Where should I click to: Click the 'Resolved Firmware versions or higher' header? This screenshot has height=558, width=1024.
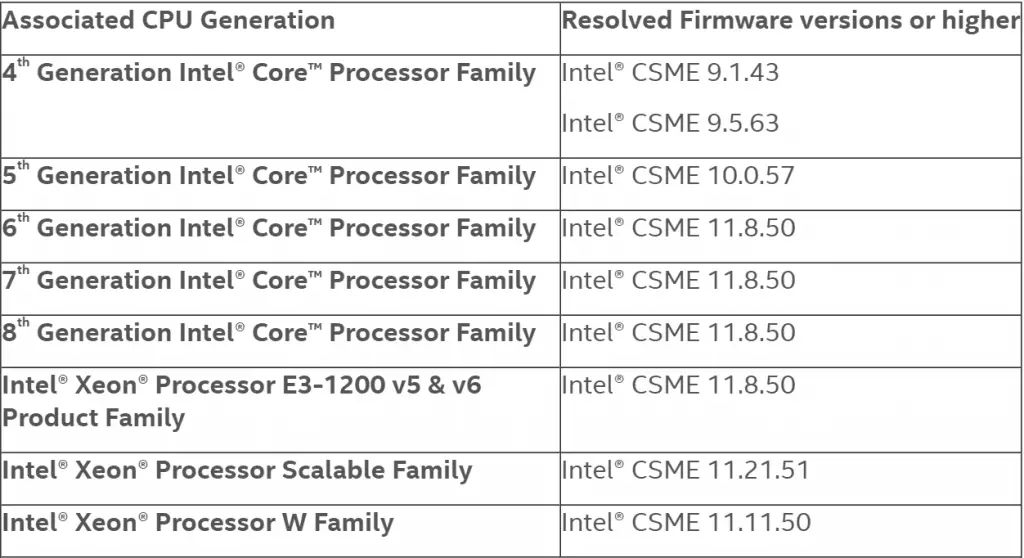click(790, 20)
